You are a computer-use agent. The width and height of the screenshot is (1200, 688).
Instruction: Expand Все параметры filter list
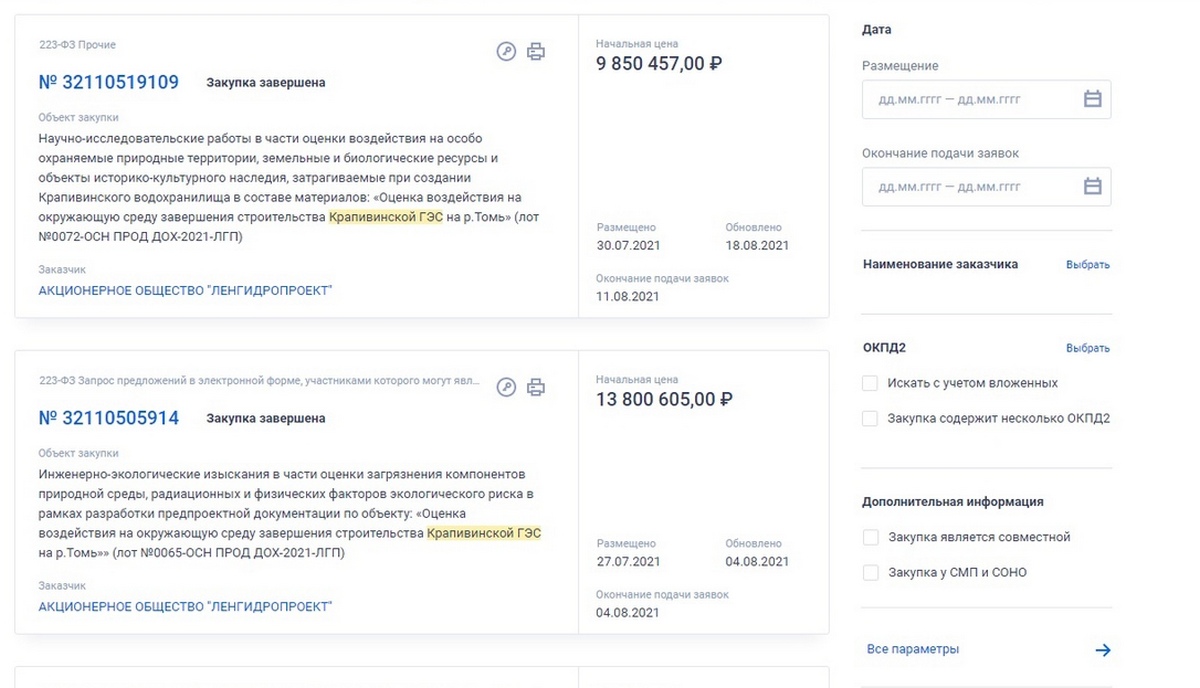[x=913, y=649]
